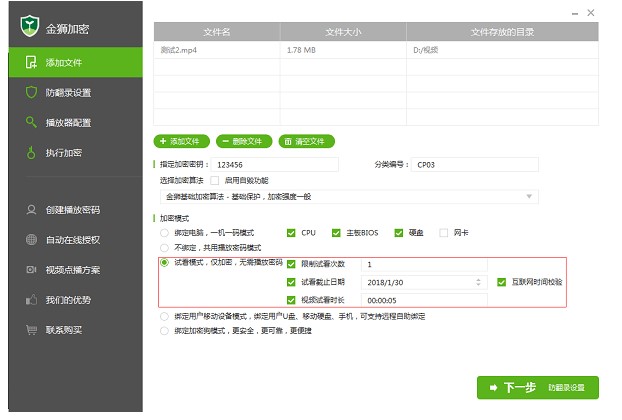This screenshot has height=420, width=622.
Task: Minimize the 金狮加密 window
Action: [x=575, y=13]
